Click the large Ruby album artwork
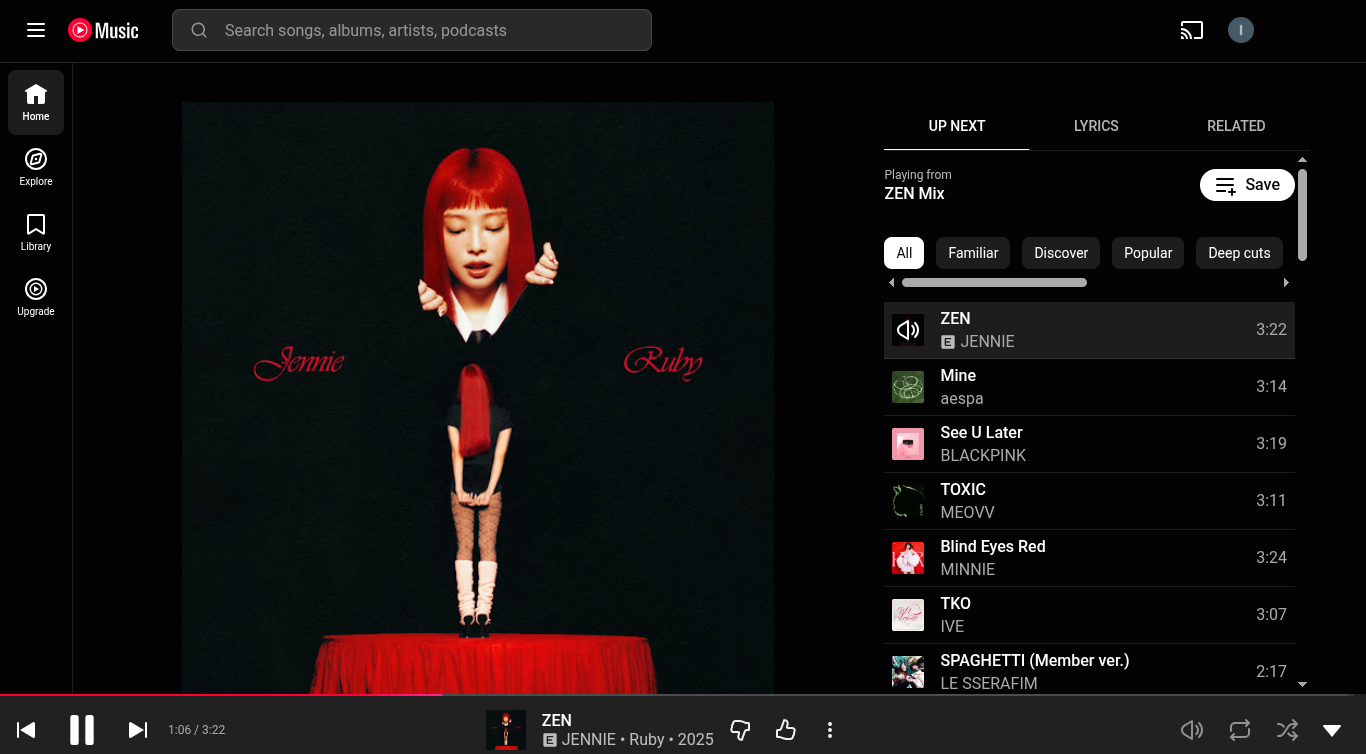The width and height of the screenshot is (1366, 754). [478, 398]
